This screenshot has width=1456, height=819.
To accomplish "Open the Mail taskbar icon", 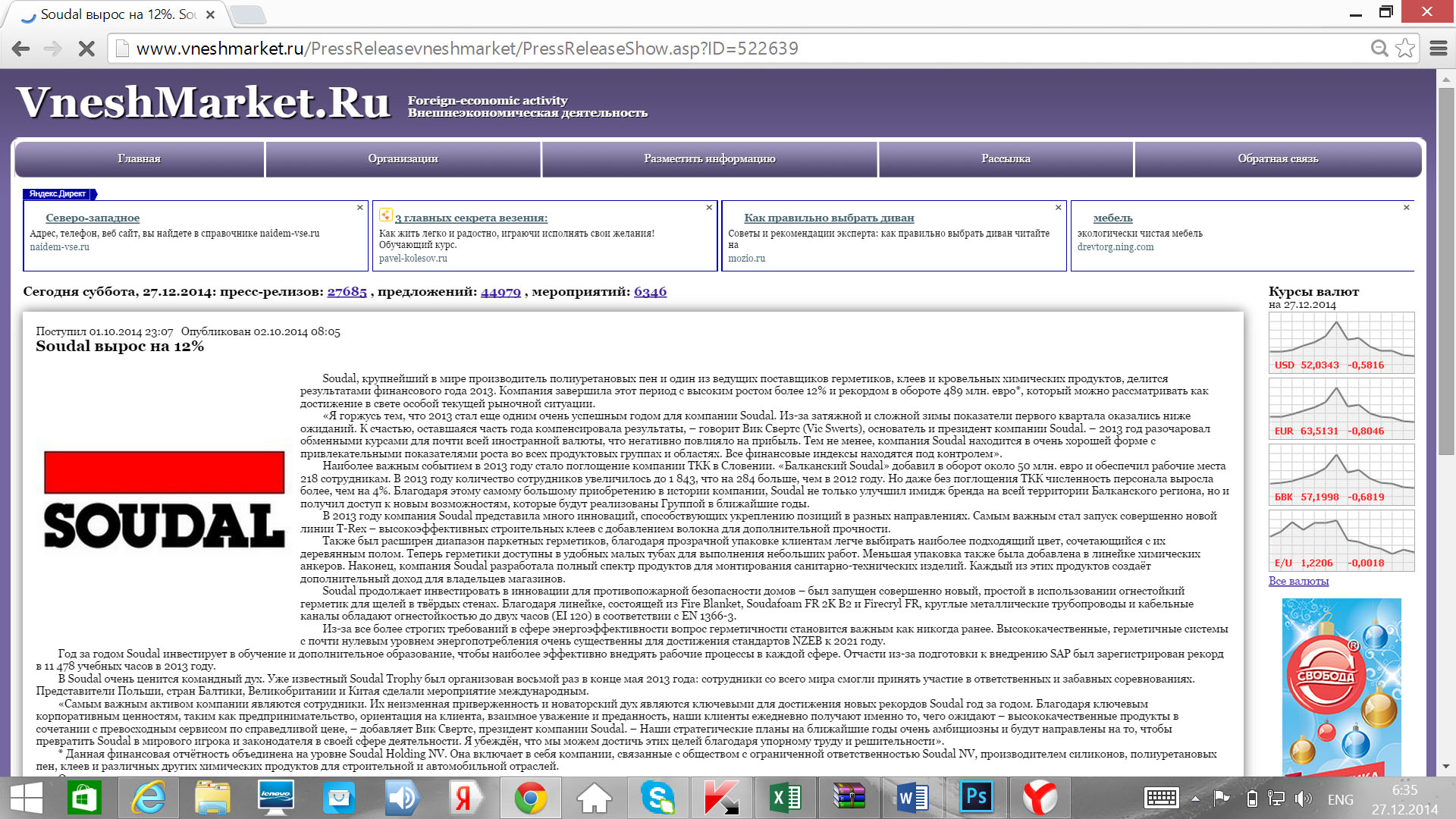I will tap(339, 799).
